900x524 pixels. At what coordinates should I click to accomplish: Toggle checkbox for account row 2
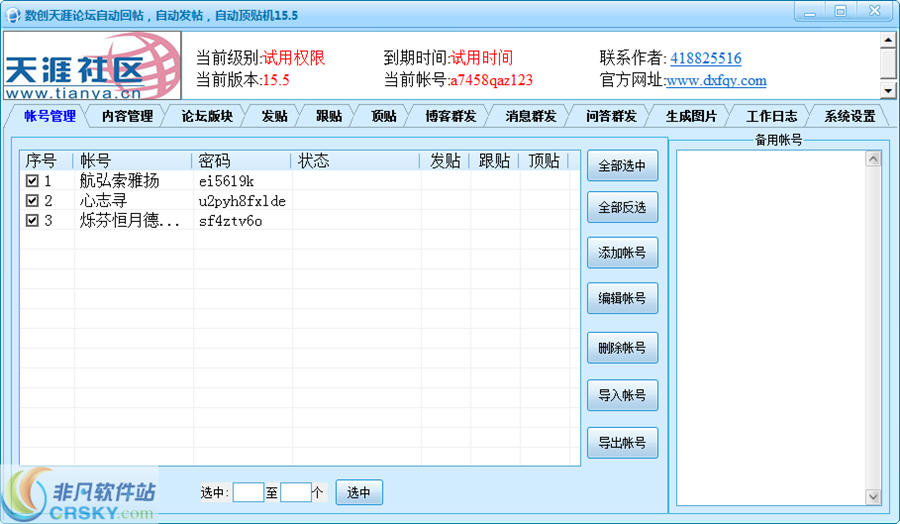click(32, 201)
